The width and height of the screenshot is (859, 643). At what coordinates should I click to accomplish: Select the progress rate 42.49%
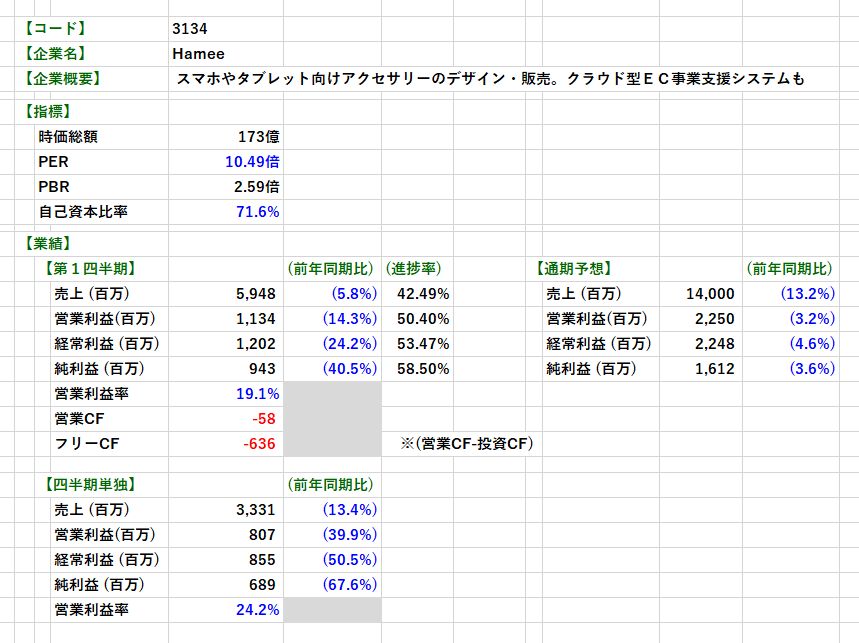pyautogui.click(x=423, y=294)
